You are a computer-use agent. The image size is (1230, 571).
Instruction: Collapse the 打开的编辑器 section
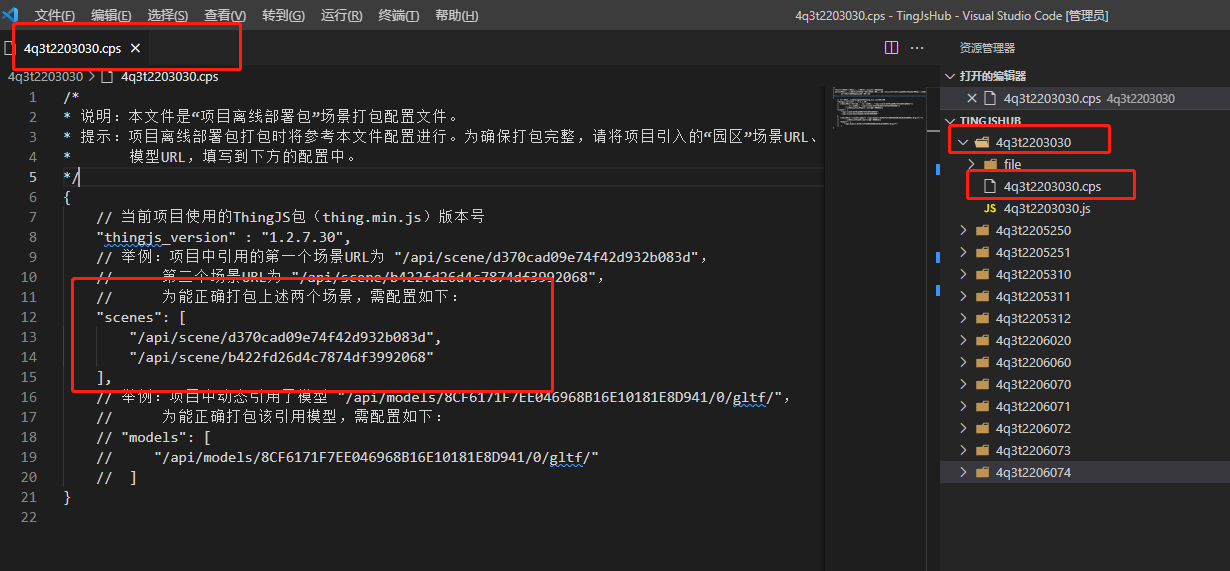(x=950, y=76)
